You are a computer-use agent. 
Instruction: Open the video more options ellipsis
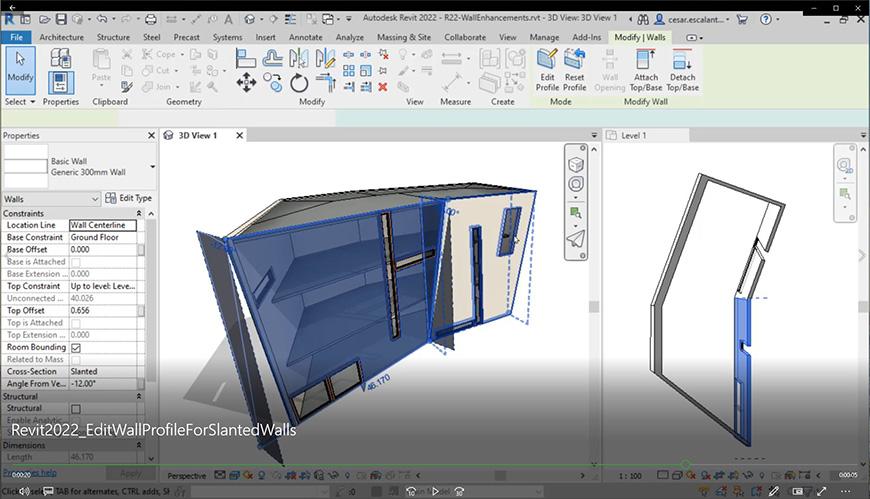[846, 491]
